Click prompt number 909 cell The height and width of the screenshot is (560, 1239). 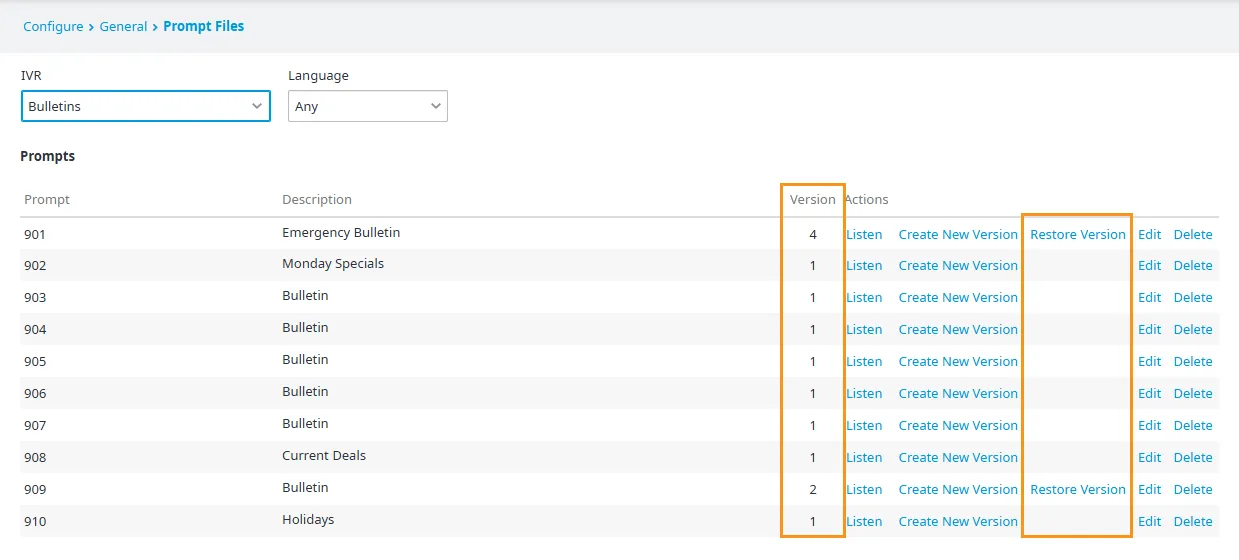(x=35, y=491)
